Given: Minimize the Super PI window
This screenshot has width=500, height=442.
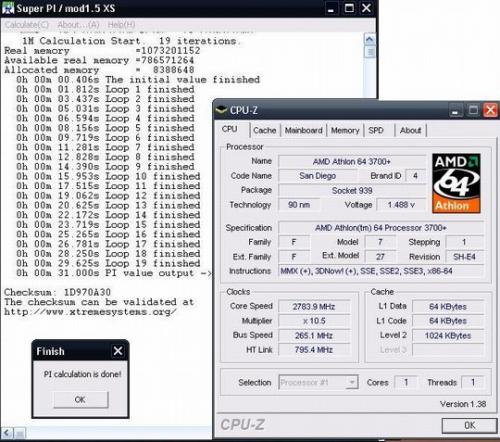Looking at the screenshot, I should [331, 8].
